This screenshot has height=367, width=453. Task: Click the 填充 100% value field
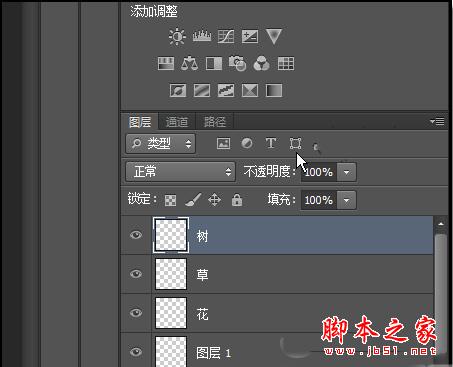point(319,200)
